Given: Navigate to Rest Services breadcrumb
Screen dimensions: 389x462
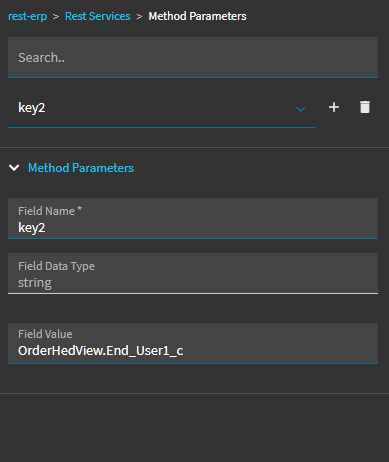Looking at the screenshot, I should [97, 16].
